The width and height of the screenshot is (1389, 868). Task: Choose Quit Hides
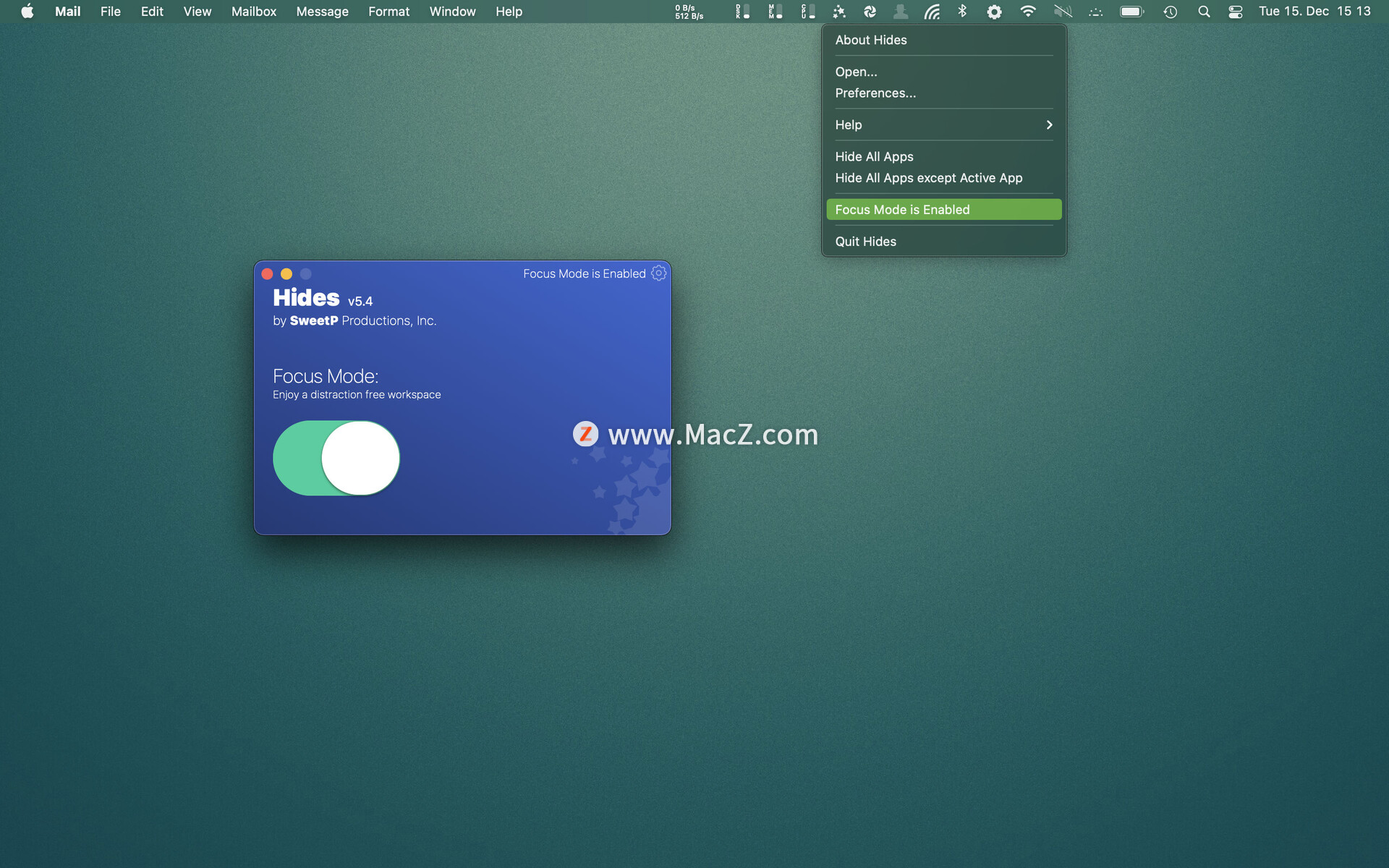(x=943, y=241)
